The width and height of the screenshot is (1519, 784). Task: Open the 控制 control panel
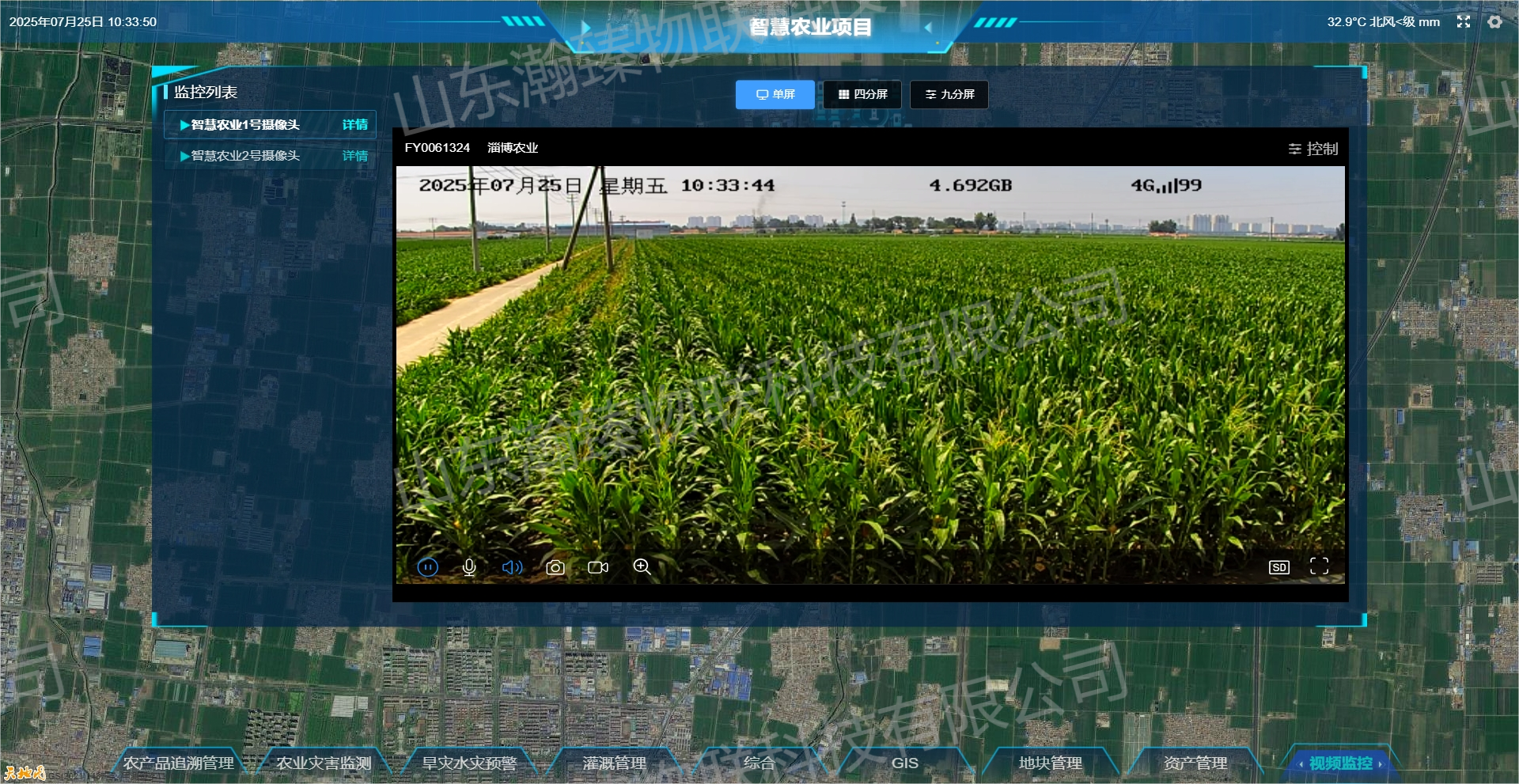(x=1313, y=149)
